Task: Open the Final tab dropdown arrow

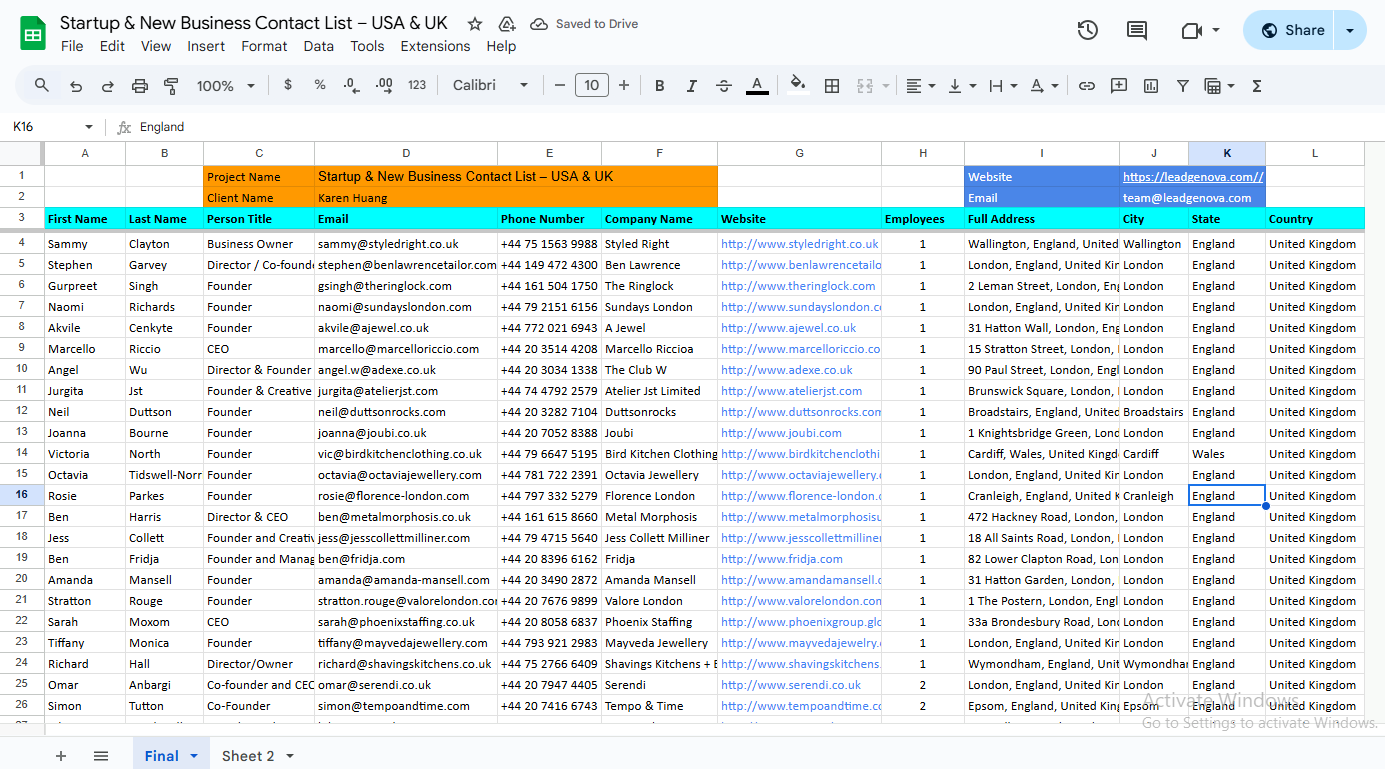Action: point(194,756)
